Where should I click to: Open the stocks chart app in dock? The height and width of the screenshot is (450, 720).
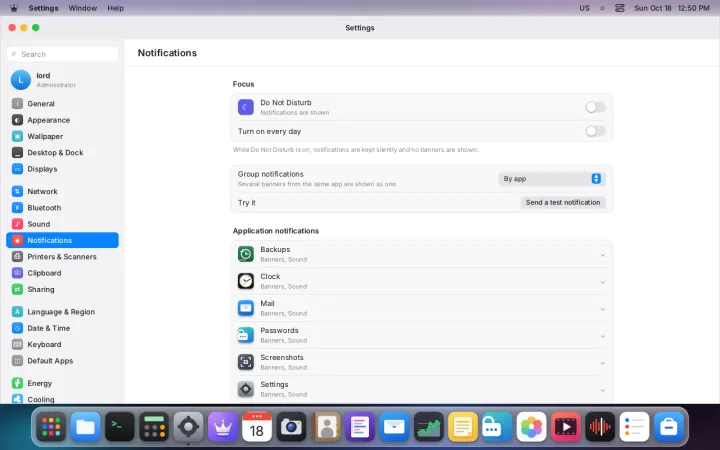(x=428, y=427)
